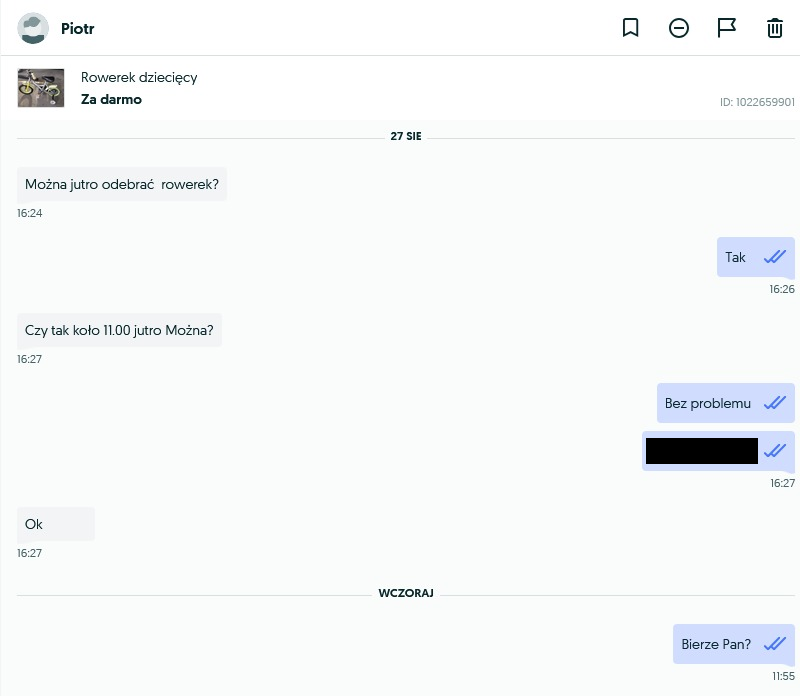Image resolution: width=800 pixels, height=696 pixels.
Task: Click the username Piotr in header
Action: 78,29
